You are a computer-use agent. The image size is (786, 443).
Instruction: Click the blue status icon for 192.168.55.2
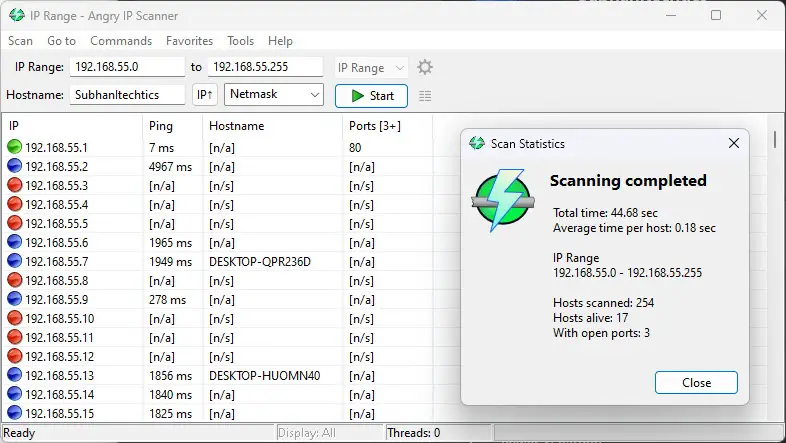pyautogui.click(x=15, y=166)
